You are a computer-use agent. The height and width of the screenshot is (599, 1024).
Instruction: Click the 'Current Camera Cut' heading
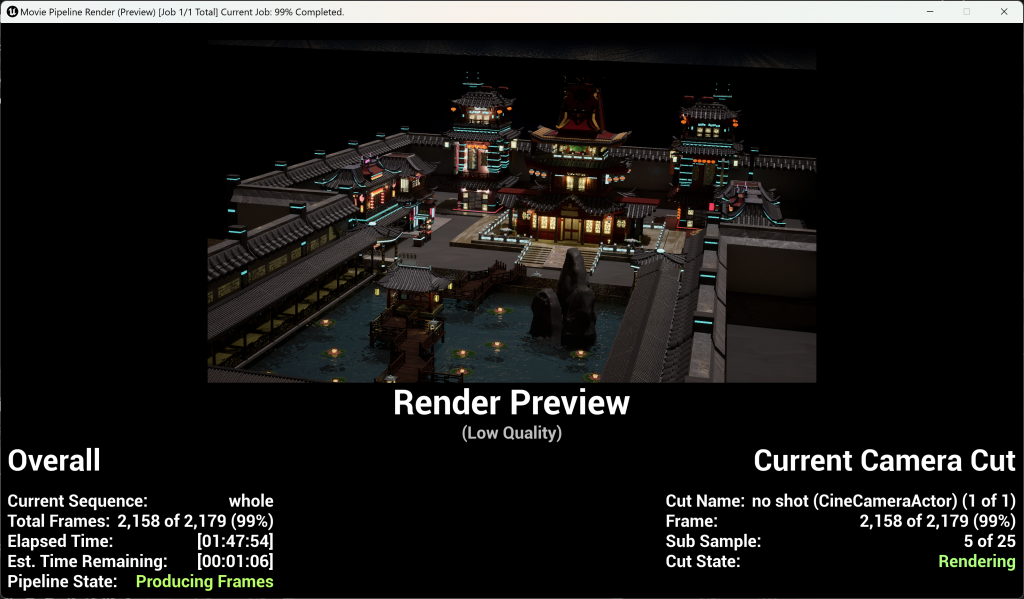884,461
